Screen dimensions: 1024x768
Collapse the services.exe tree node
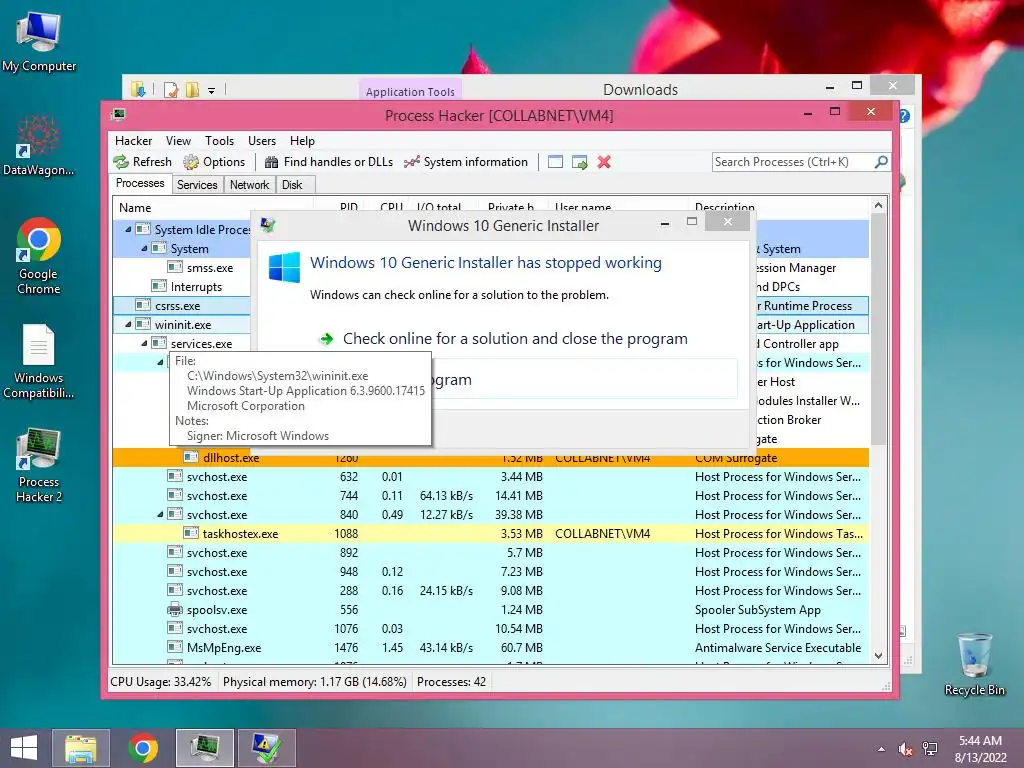click(x=144, y=343)
